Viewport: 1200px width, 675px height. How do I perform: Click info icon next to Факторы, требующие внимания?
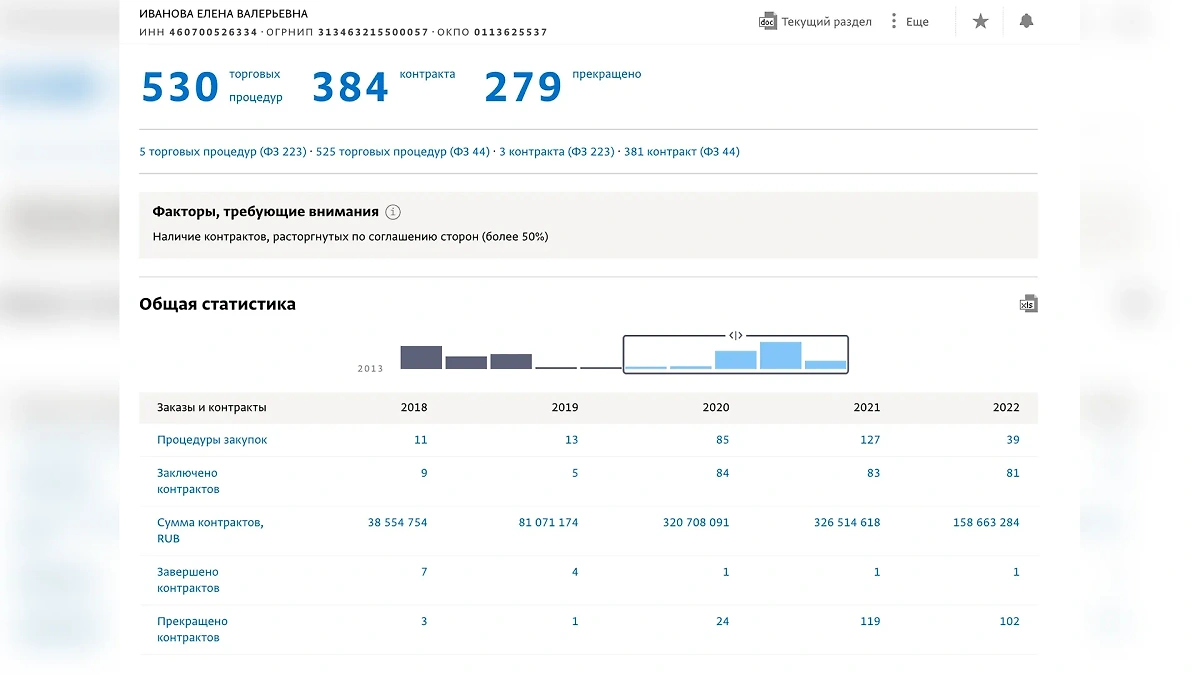393,212
